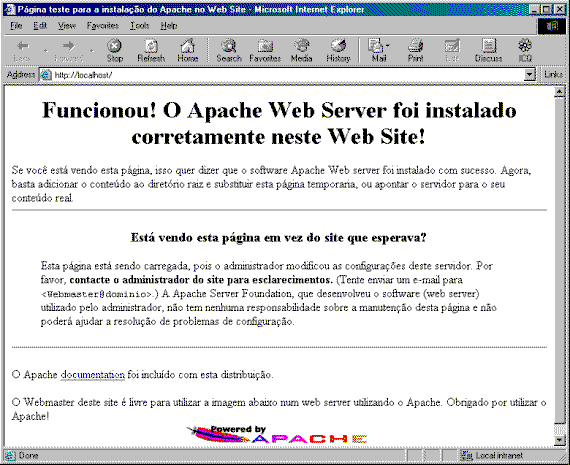This screenshot has height=465, width=570.
Task: Open the Media pane
Action: tap(301, 51)
